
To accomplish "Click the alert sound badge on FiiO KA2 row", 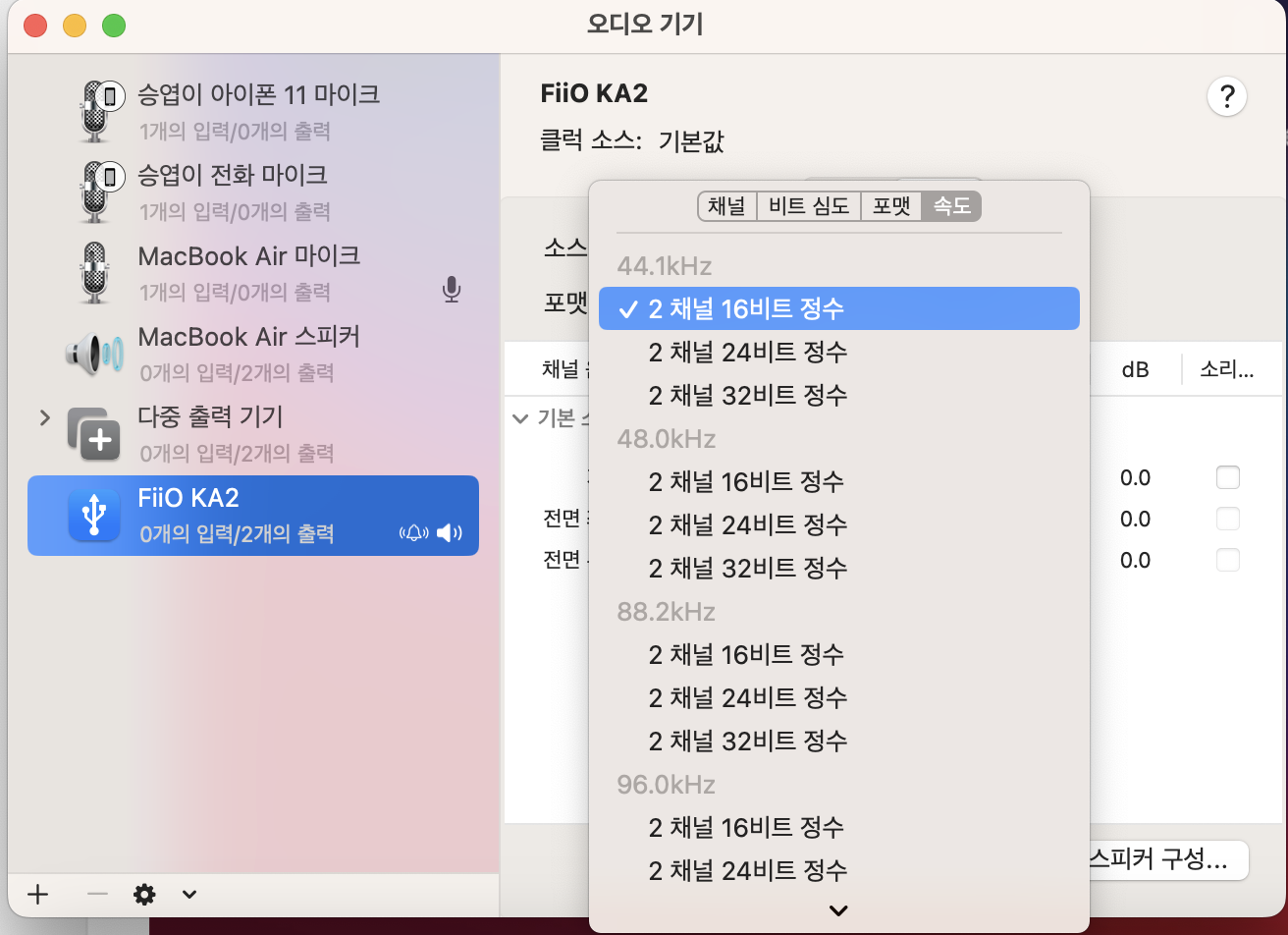I will coord(413,533).
